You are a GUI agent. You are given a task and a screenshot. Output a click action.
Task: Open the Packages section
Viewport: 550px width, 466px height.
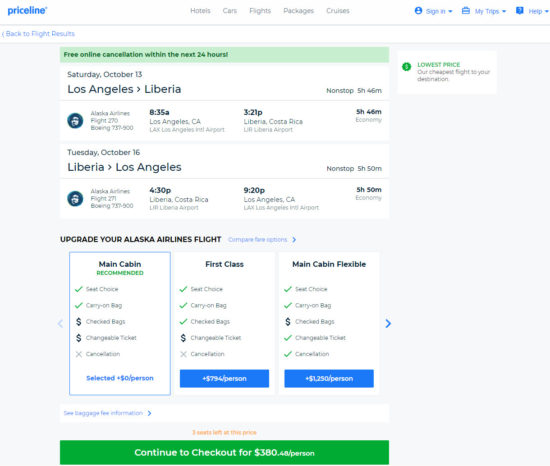click(x=299, y=11)
